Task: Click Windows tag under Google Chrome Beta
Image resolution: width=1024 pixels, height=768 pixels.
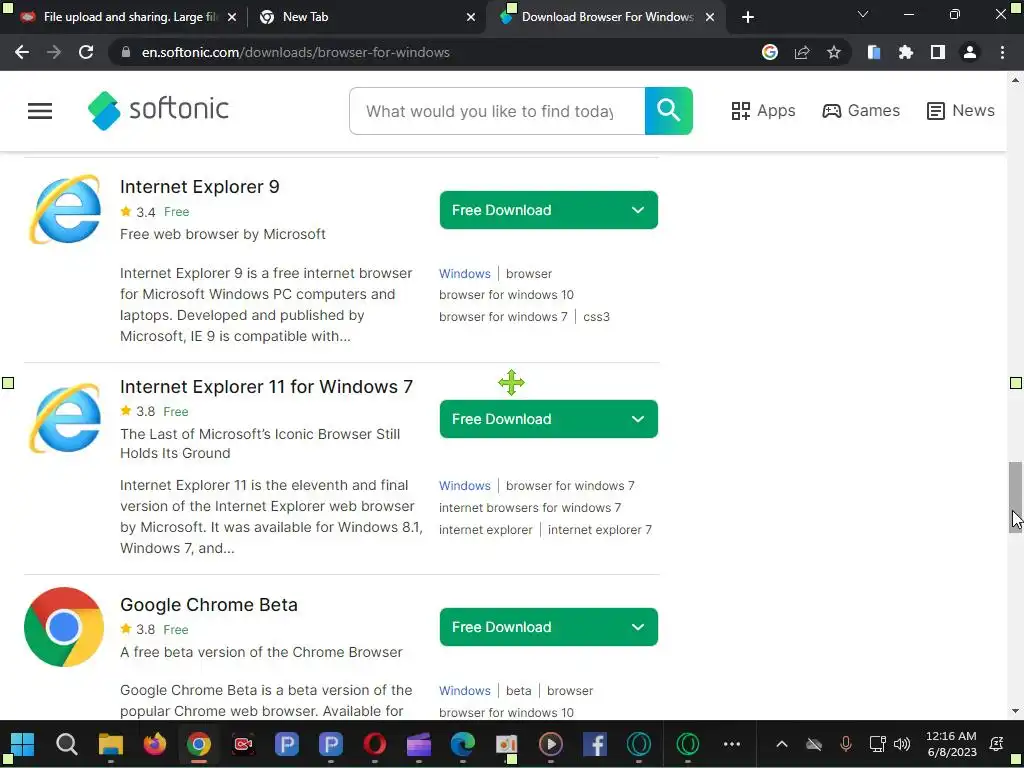Action: tap(464, 691)
